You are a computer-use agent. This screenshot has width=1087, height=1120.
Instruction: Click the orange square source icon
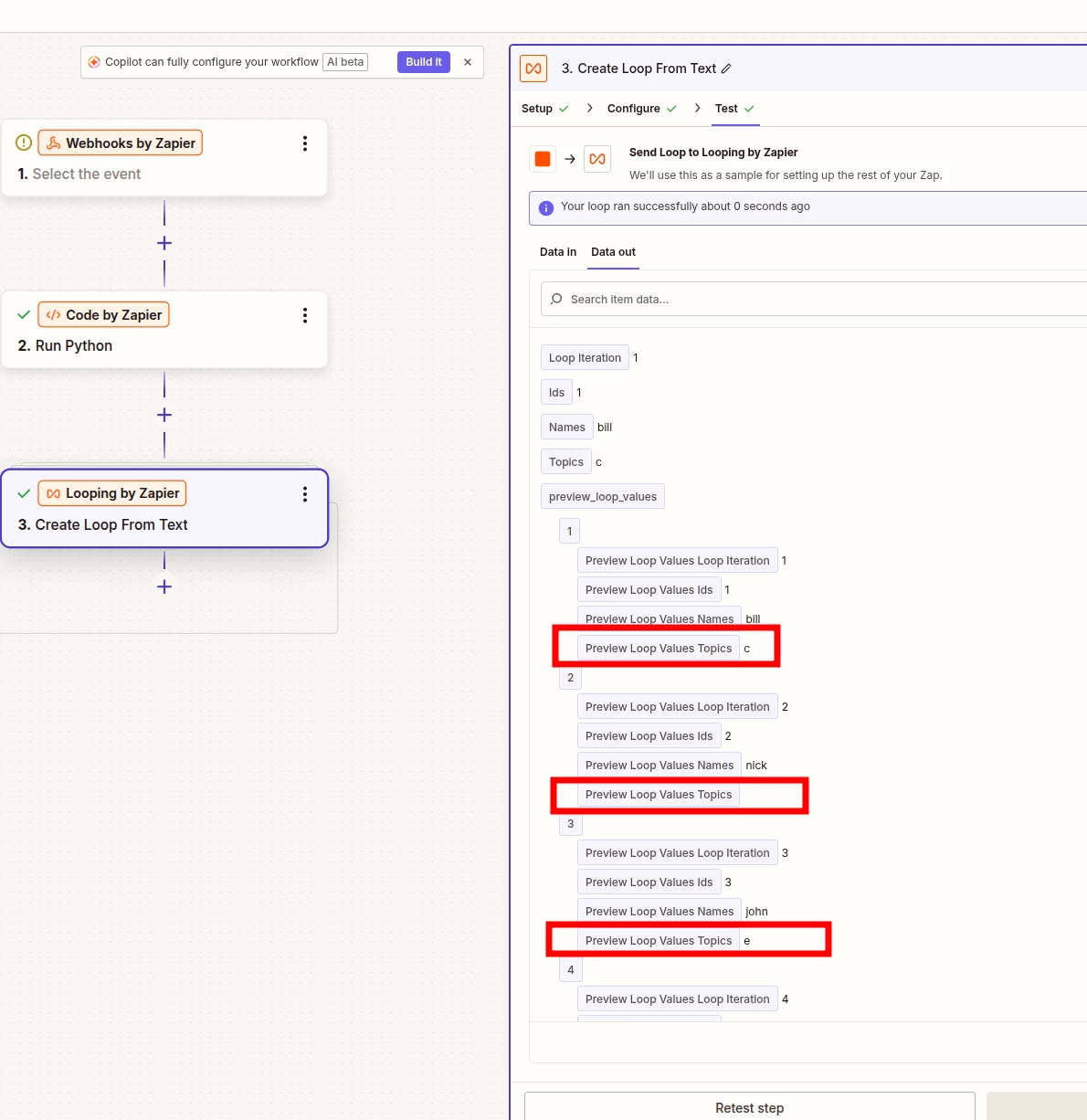tap(543, 159)
